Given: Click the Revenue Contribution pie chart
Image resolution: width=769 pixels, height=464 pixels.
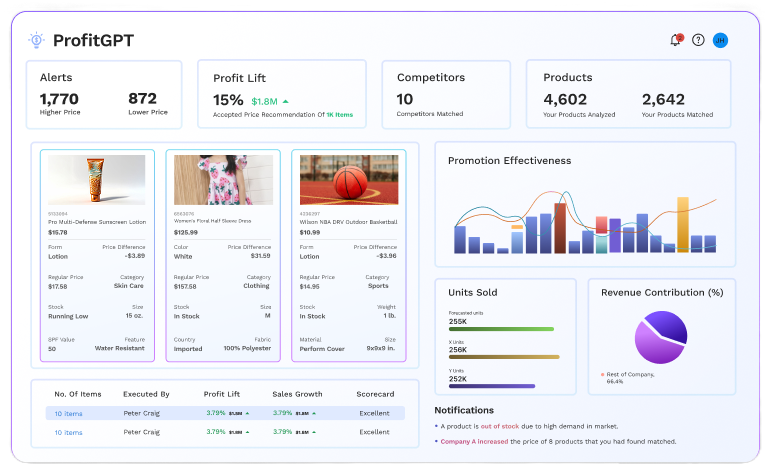Looking at the screenshot, I should (656, 336).
